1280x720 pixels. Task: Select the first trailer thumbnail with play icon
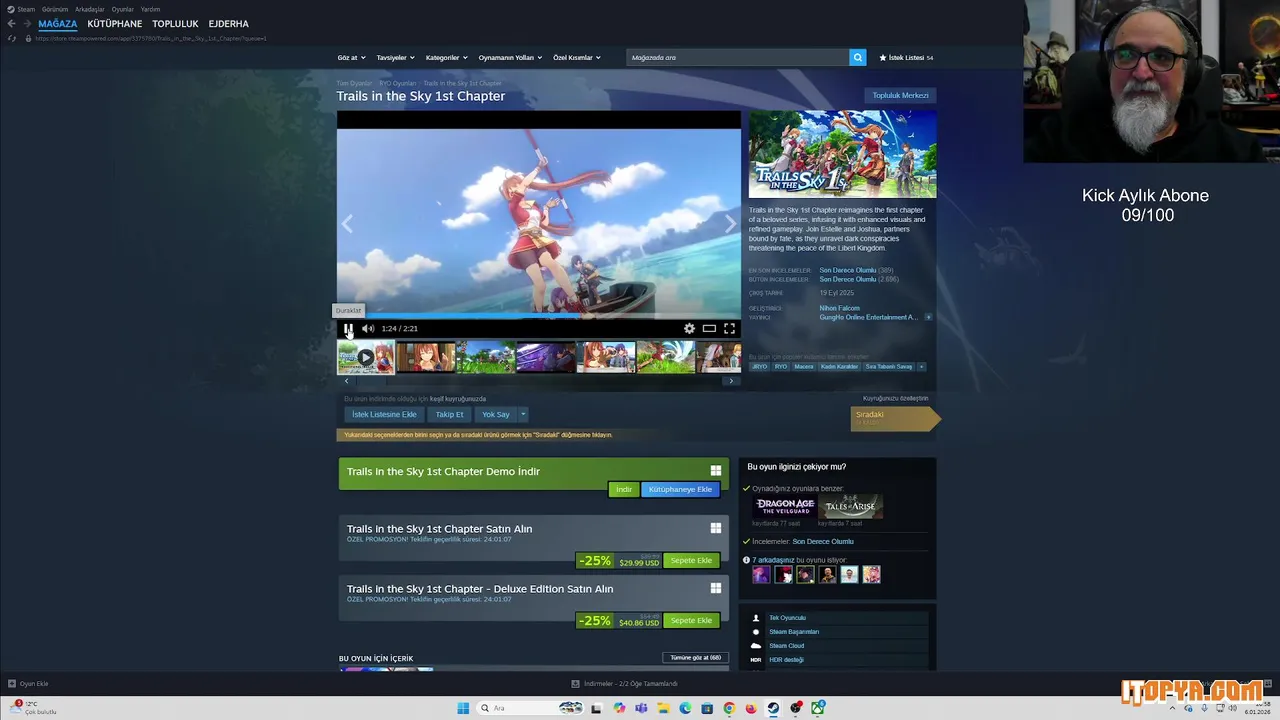pyautogui.click(x=365, y=357)
